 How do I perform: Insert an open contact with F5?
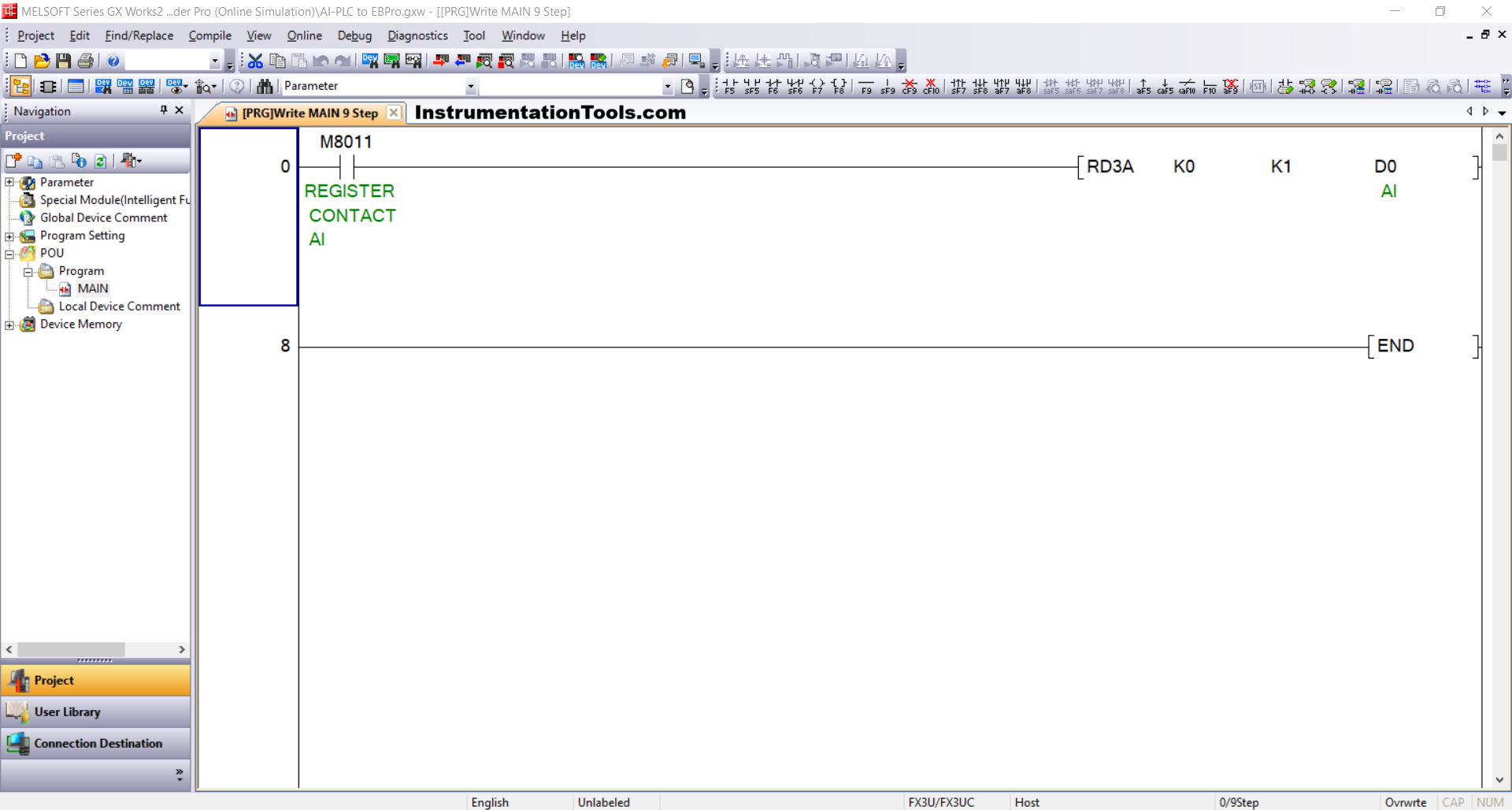click(730, 87)
